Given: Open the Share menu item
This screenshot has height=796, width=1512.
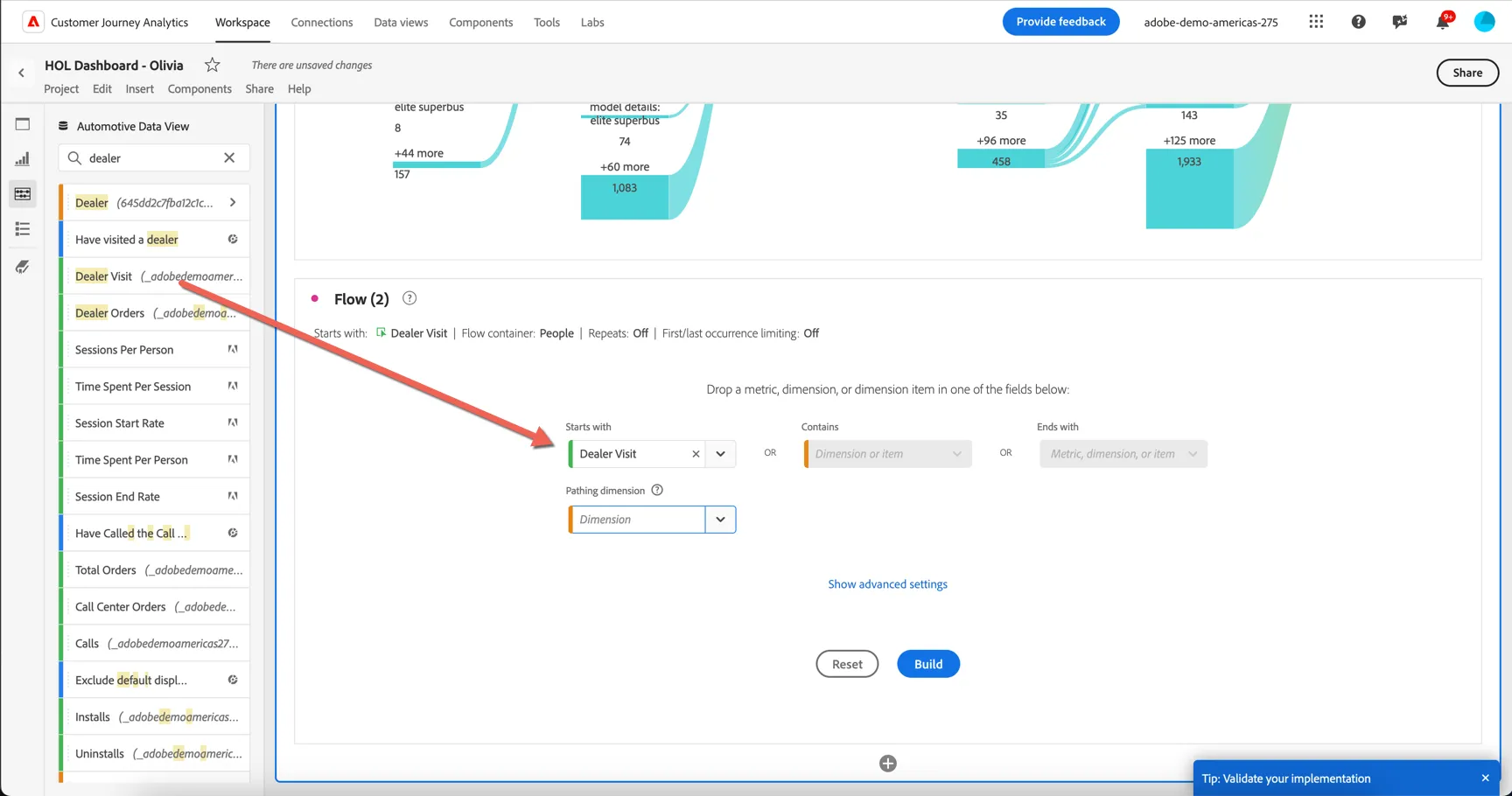Looking at the screenshot, I should [x=260, y=88].
